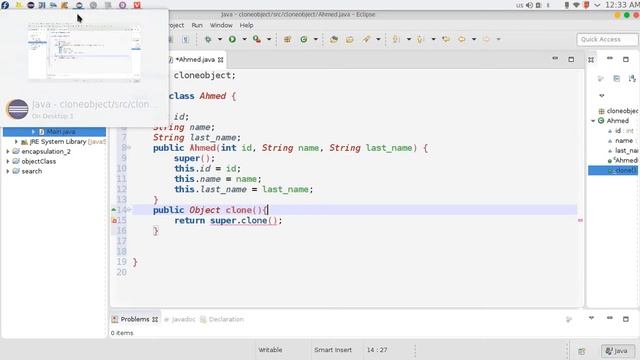Image resolution: width=640 pixels, height=360 pixels.
Task: Expand the objectClass project
Action: [7, 161]
